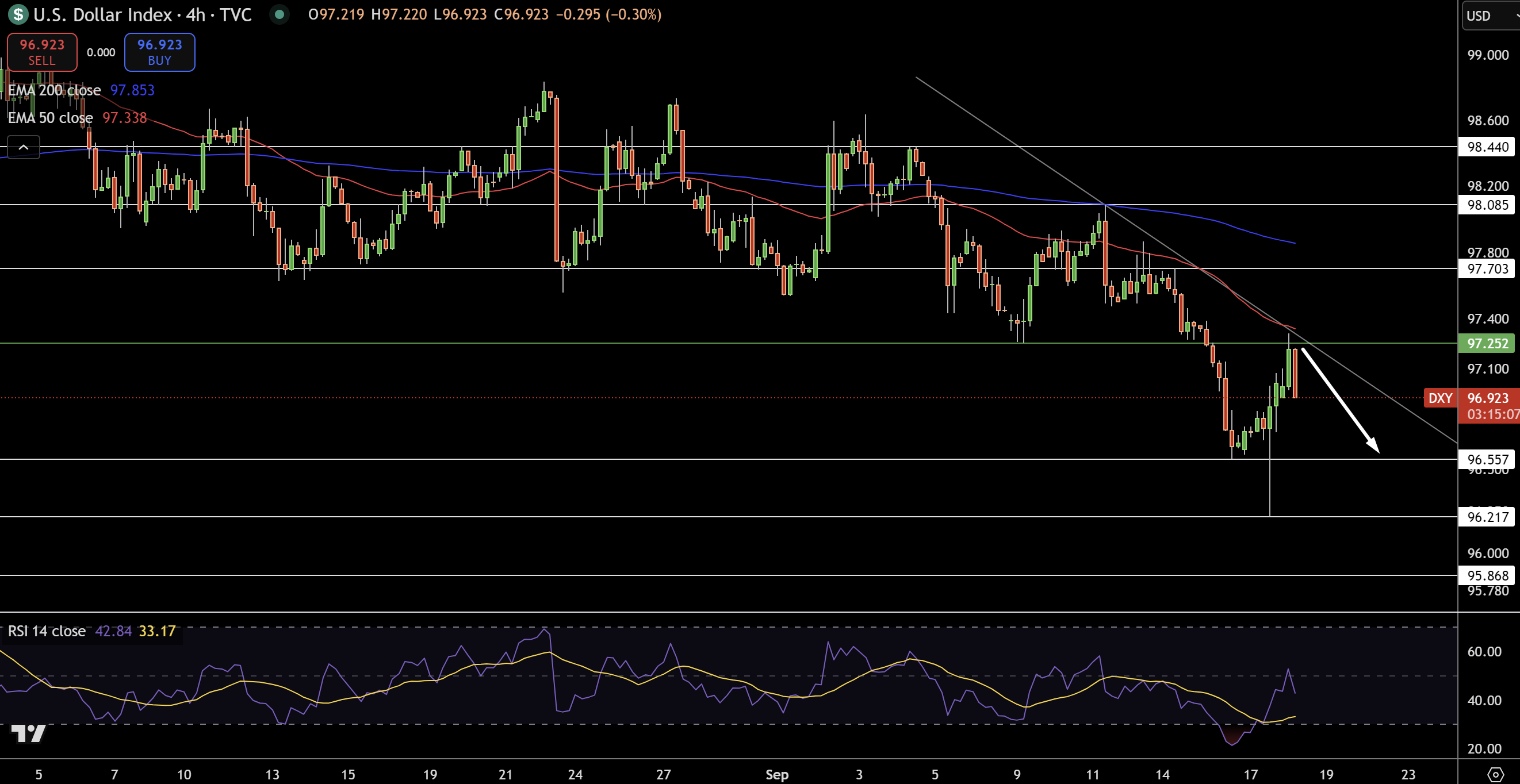
Task: Open the U.S. Dollar Index symbol title
Action: click(x=142, y=14)
